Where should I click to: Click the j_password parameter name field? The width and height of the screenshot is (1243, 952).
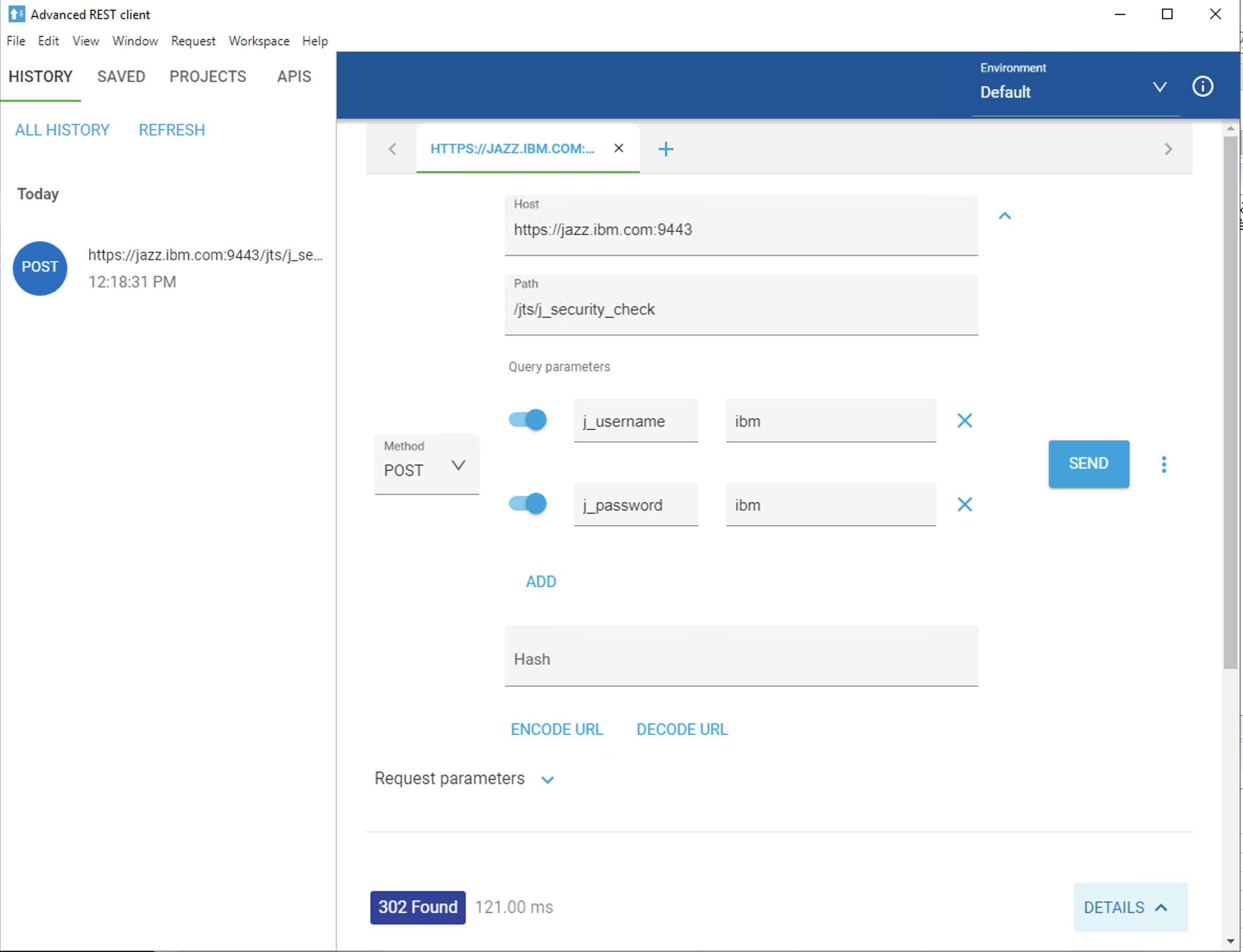[x=635, y=504]
